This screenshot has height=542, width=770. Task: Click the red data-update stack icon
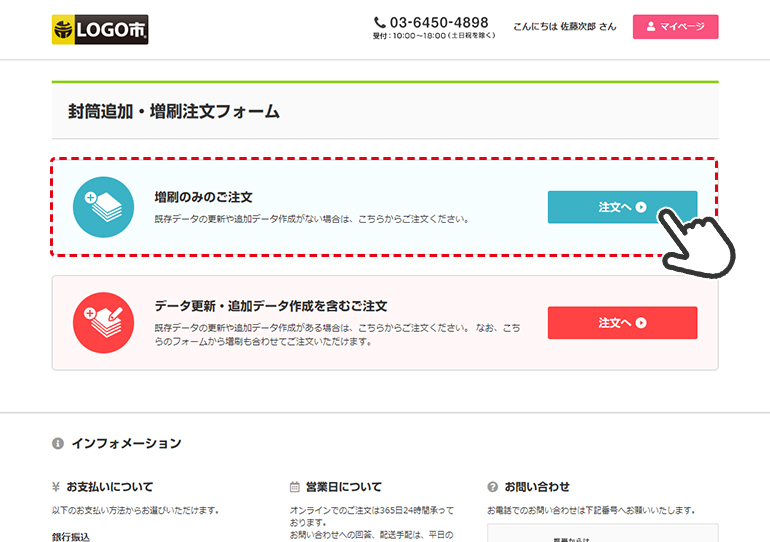coord(104,323)
